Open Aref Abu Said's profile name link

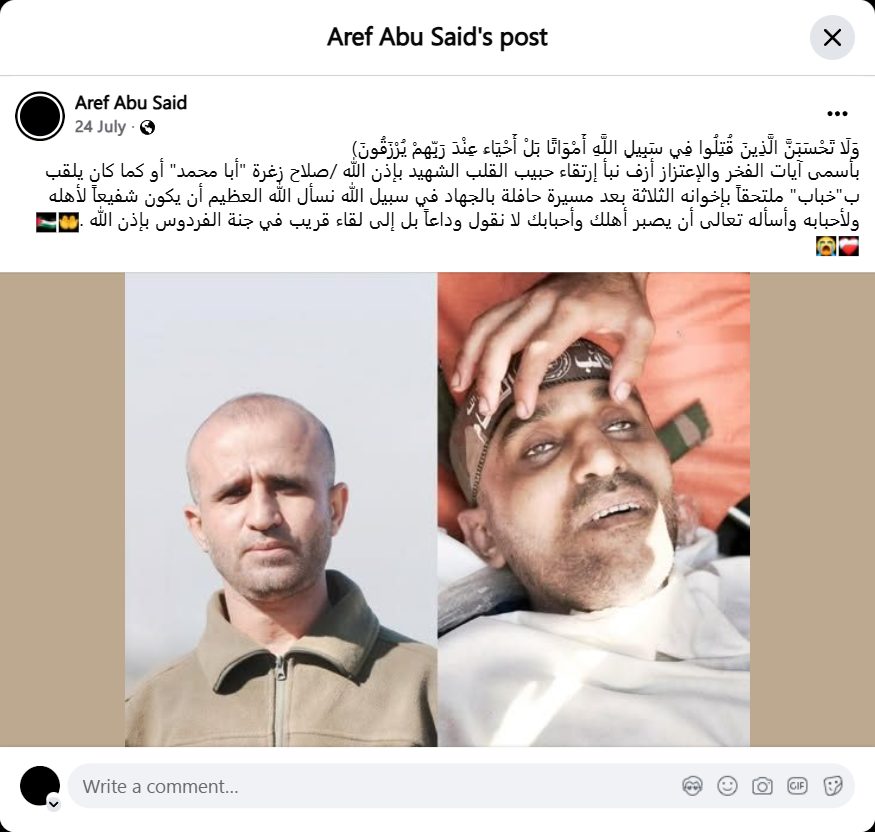[x=131, y=103]
